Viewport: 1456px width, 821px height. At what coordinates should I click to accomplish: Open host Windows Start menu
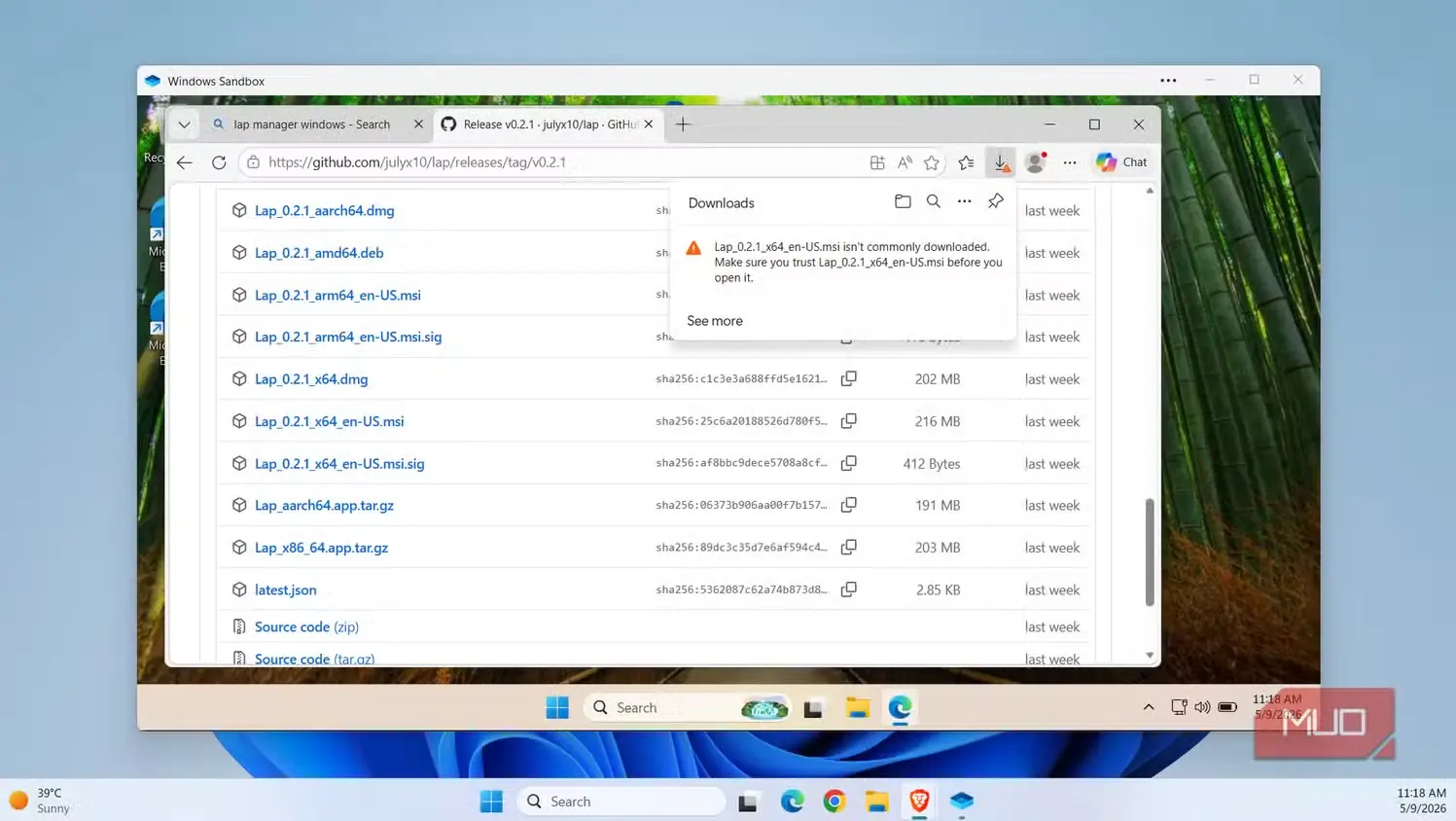[491, 802]
